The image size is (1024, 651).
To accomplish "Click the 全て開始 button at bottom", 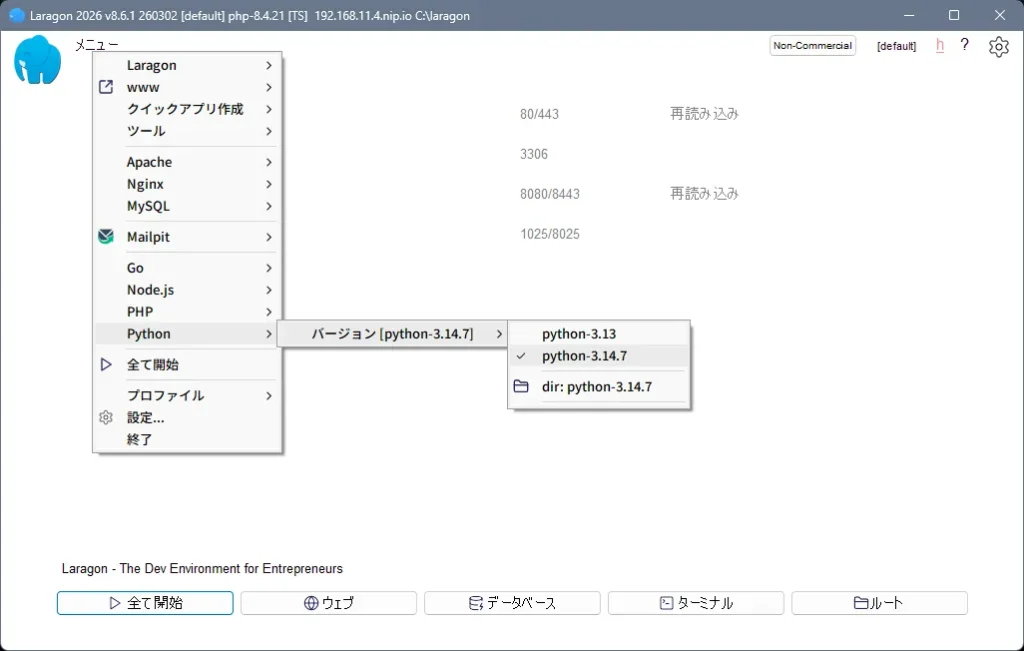I will [x=145, y=603].
